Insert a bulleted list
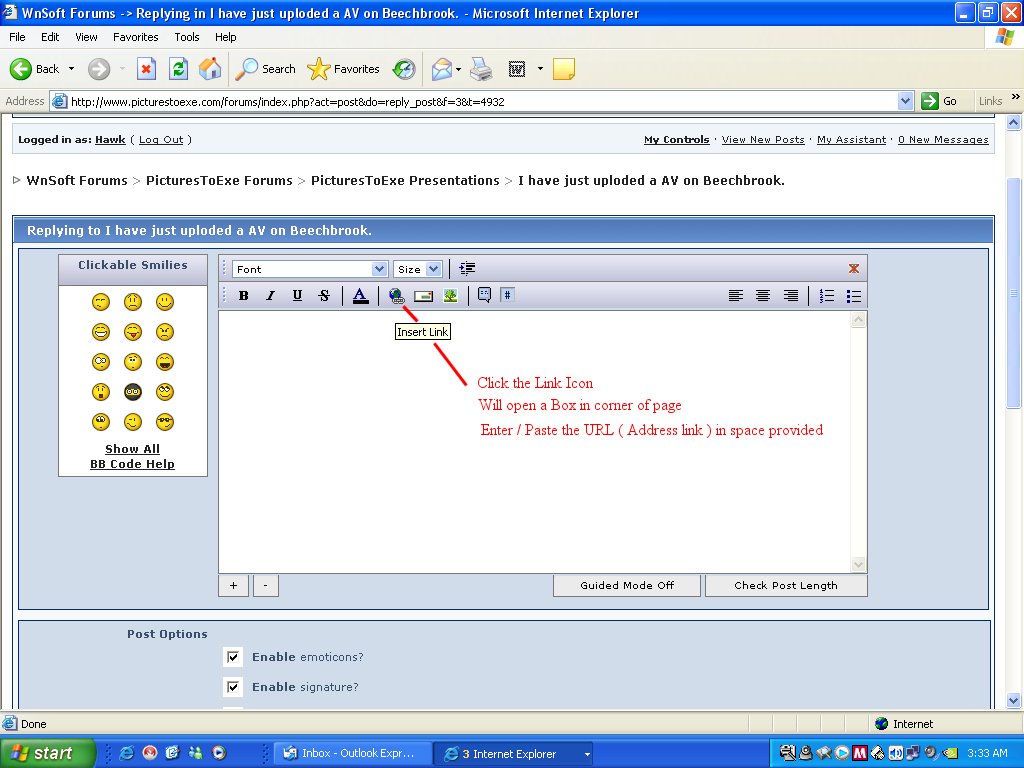 [854, 296]
